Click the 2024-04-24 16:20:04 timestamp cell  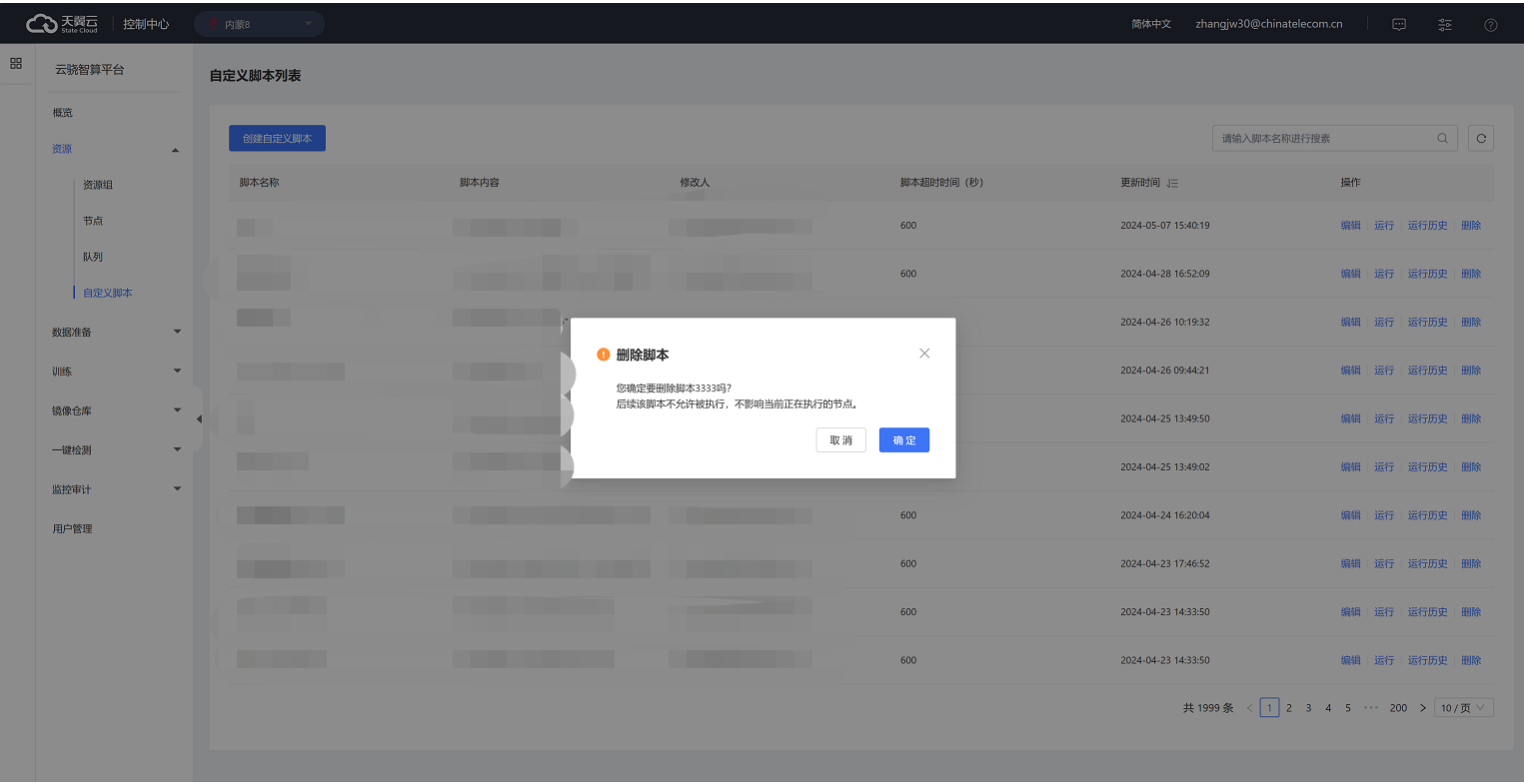pos(1165,515)
